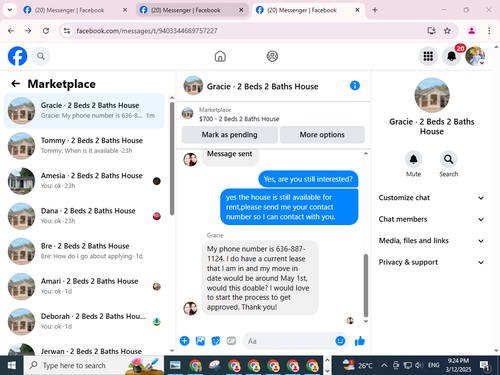
Task: Go to the Home feed icon
Action: pos(220,56)
